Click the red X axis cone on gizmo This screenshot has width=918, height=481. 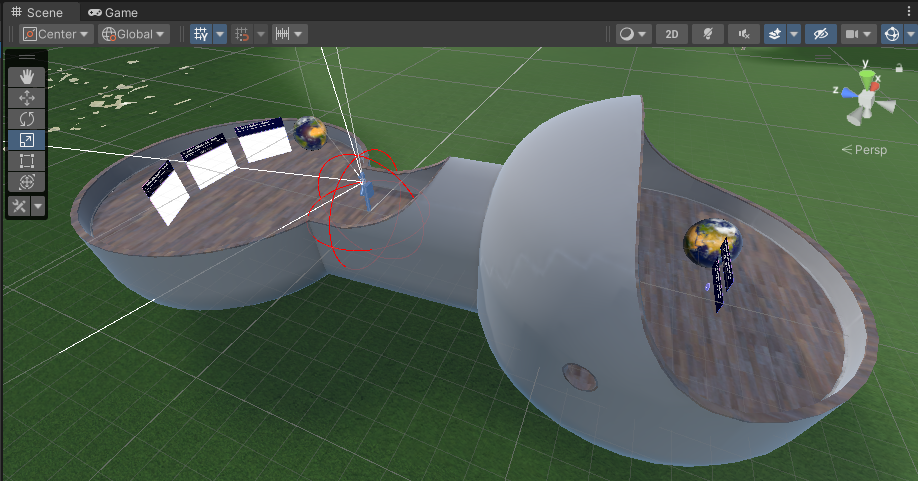coord(874,87)
